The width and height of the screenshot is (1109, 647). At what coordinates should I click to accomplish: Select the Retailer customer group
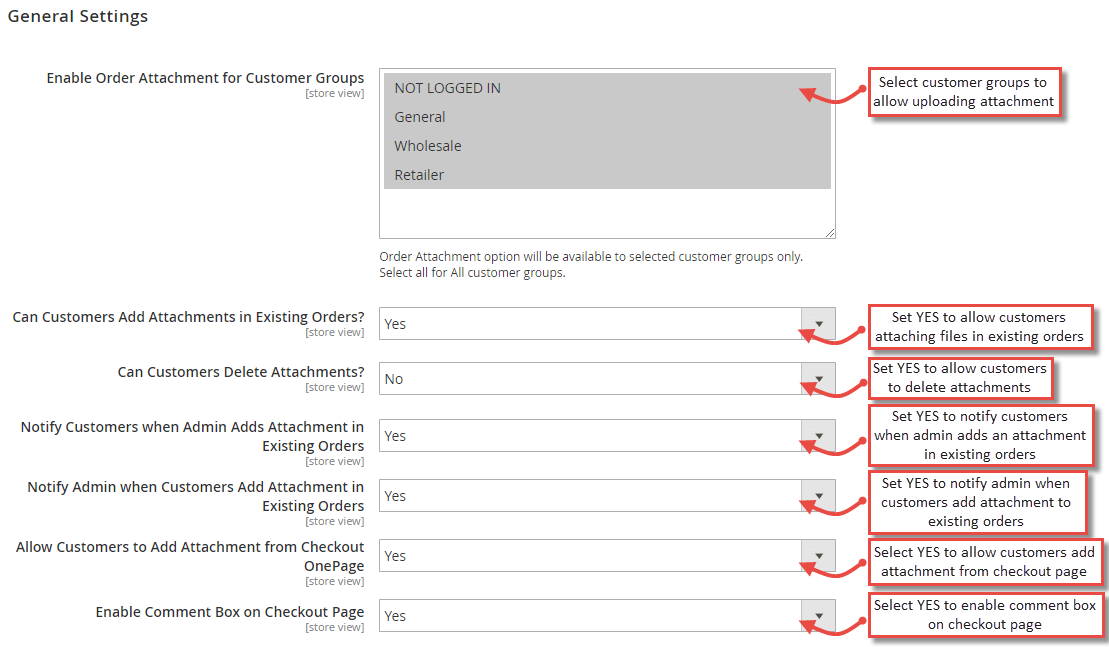419,174
